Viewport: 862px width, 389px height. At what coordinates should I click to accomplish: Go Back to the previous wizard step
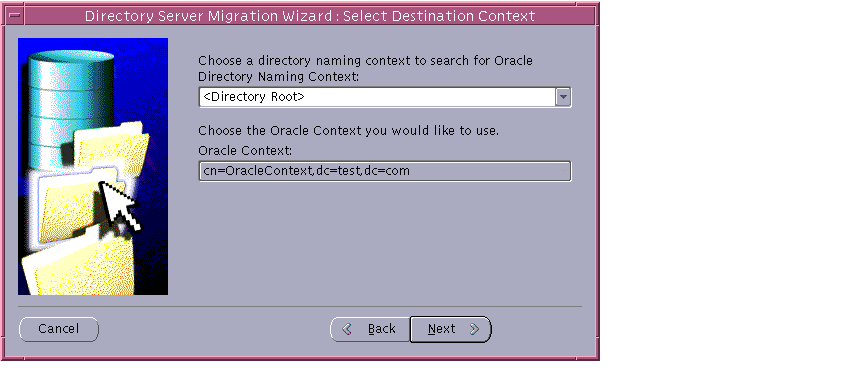pos(370,329)
